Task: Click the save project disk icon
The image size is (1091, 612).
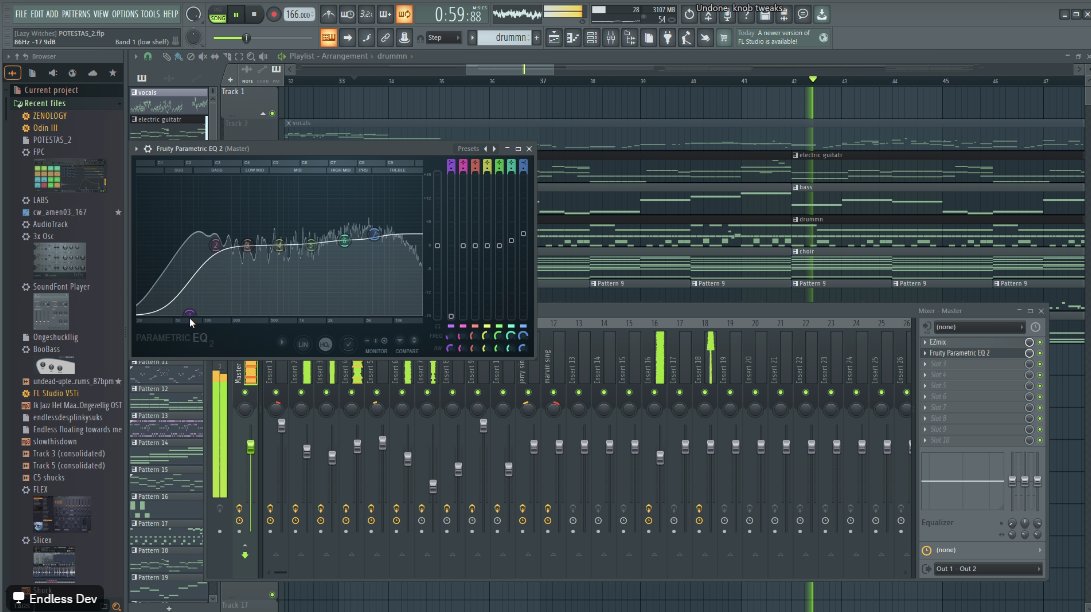Action: [x=765, y=14]
